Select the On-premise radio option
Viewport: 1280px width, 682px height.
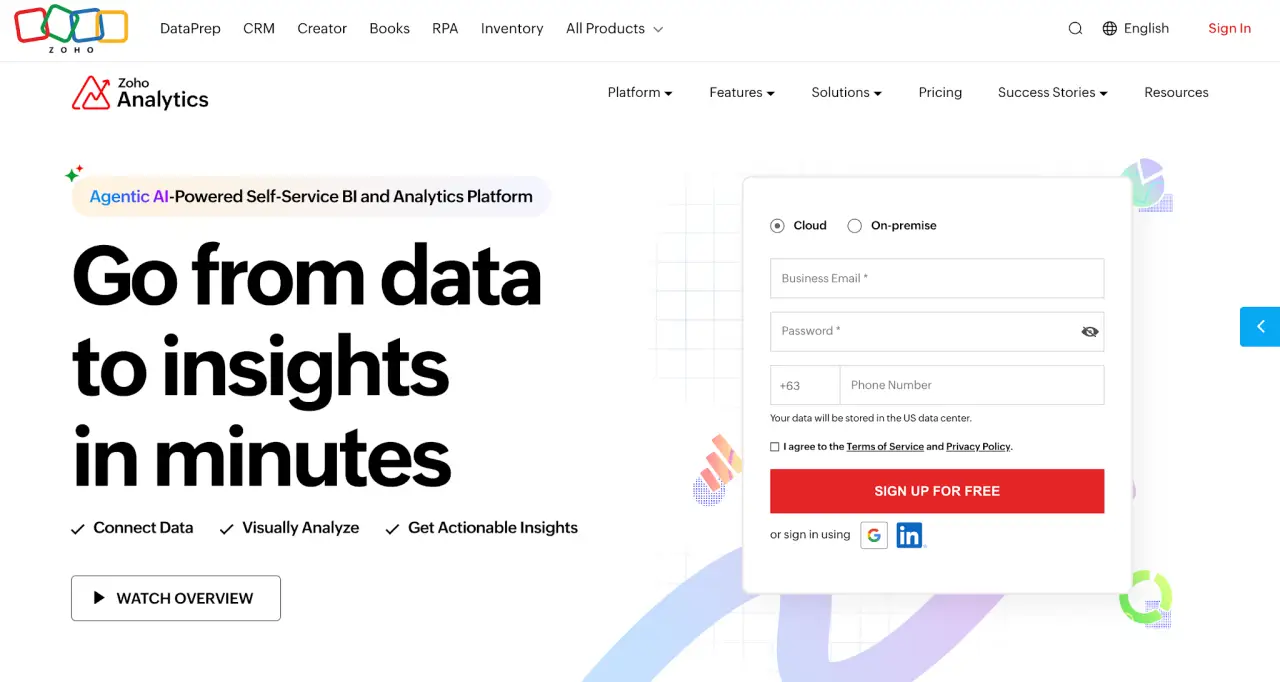pyautogui.click(x=854, y=226)
